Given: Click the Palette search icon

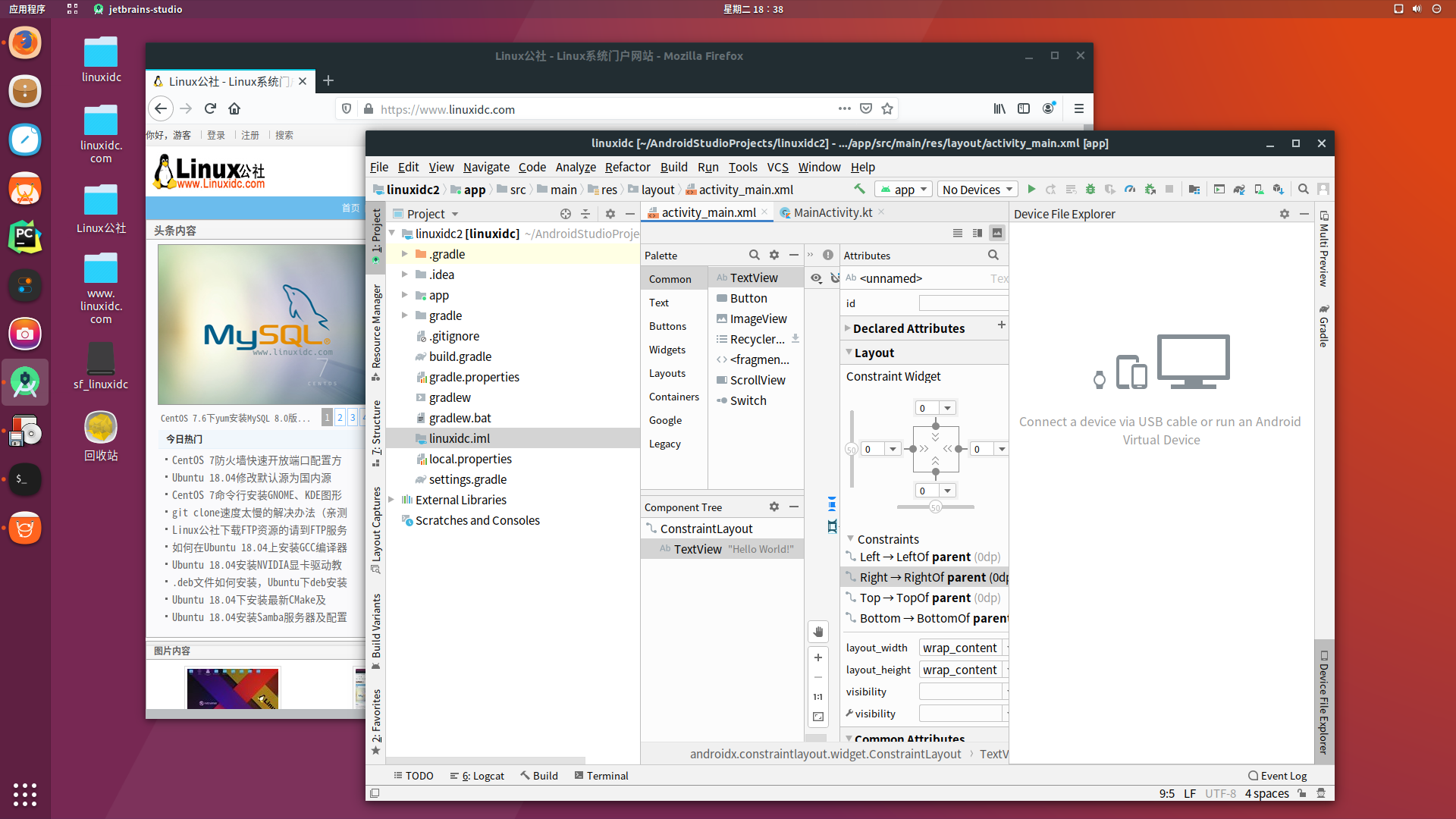Looking at the screenshot, I should pos(754,255).
